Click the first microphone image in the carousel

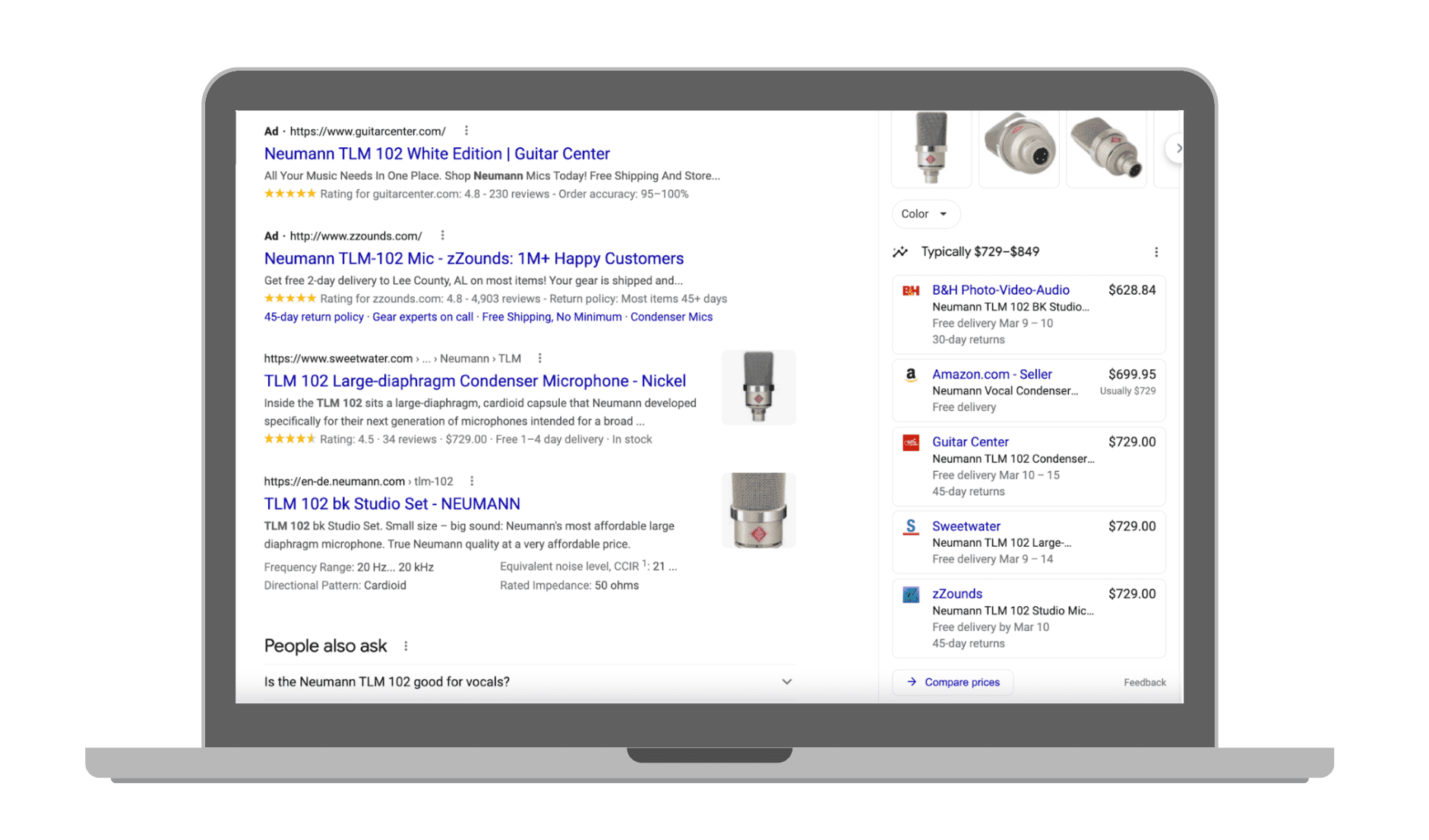(931, 148)
